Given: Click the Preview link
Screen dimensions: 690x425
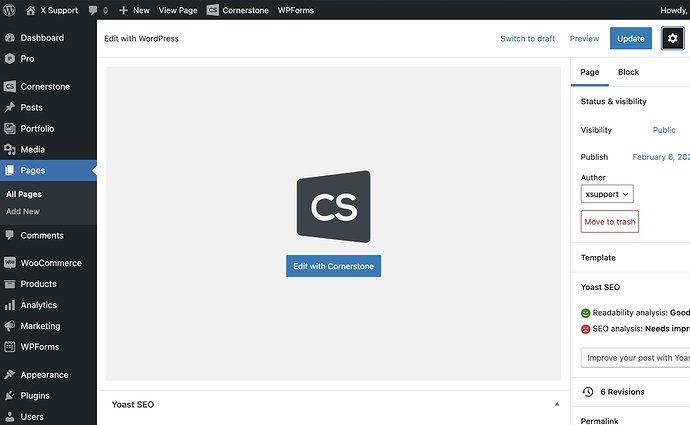Looking at the screenshot, I should [584, 38].
